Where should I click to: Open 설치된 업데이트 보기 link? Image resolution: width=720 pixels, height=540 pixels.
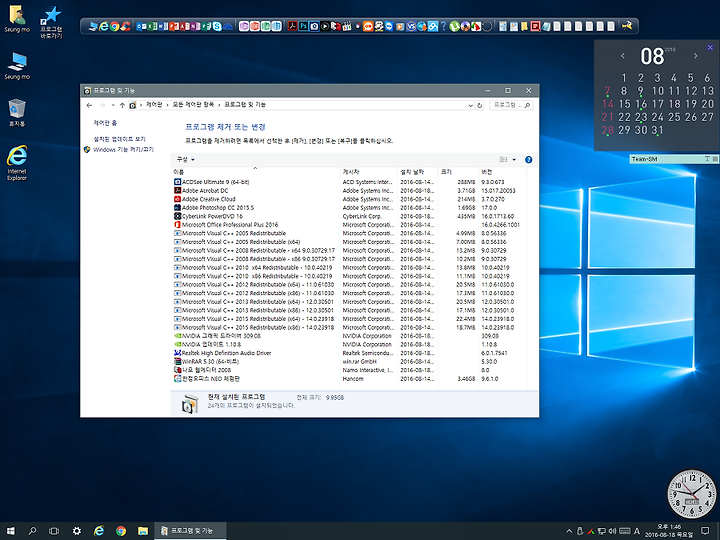click(119, 139)
